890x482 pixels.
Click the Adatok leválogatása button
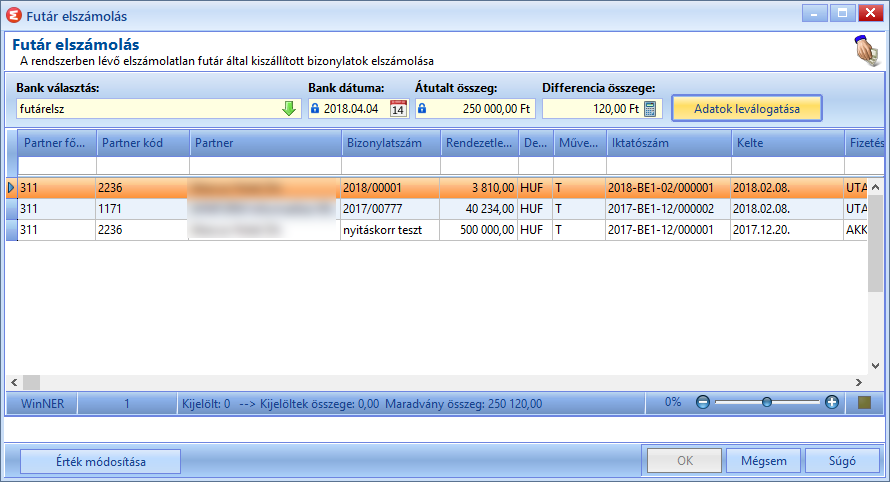point(747,108)
